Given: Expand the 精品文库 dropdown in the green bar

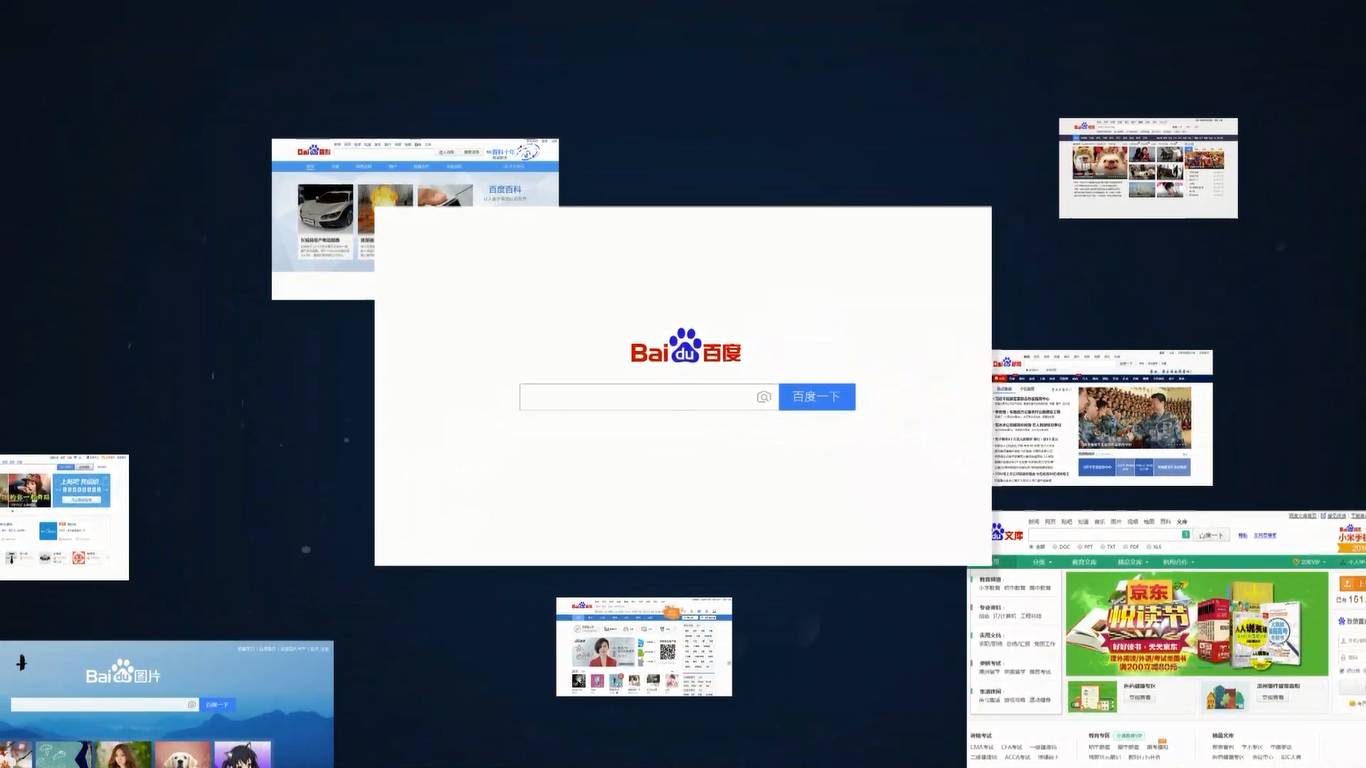Looking at the screenshot, I should tap(1132, 562).
